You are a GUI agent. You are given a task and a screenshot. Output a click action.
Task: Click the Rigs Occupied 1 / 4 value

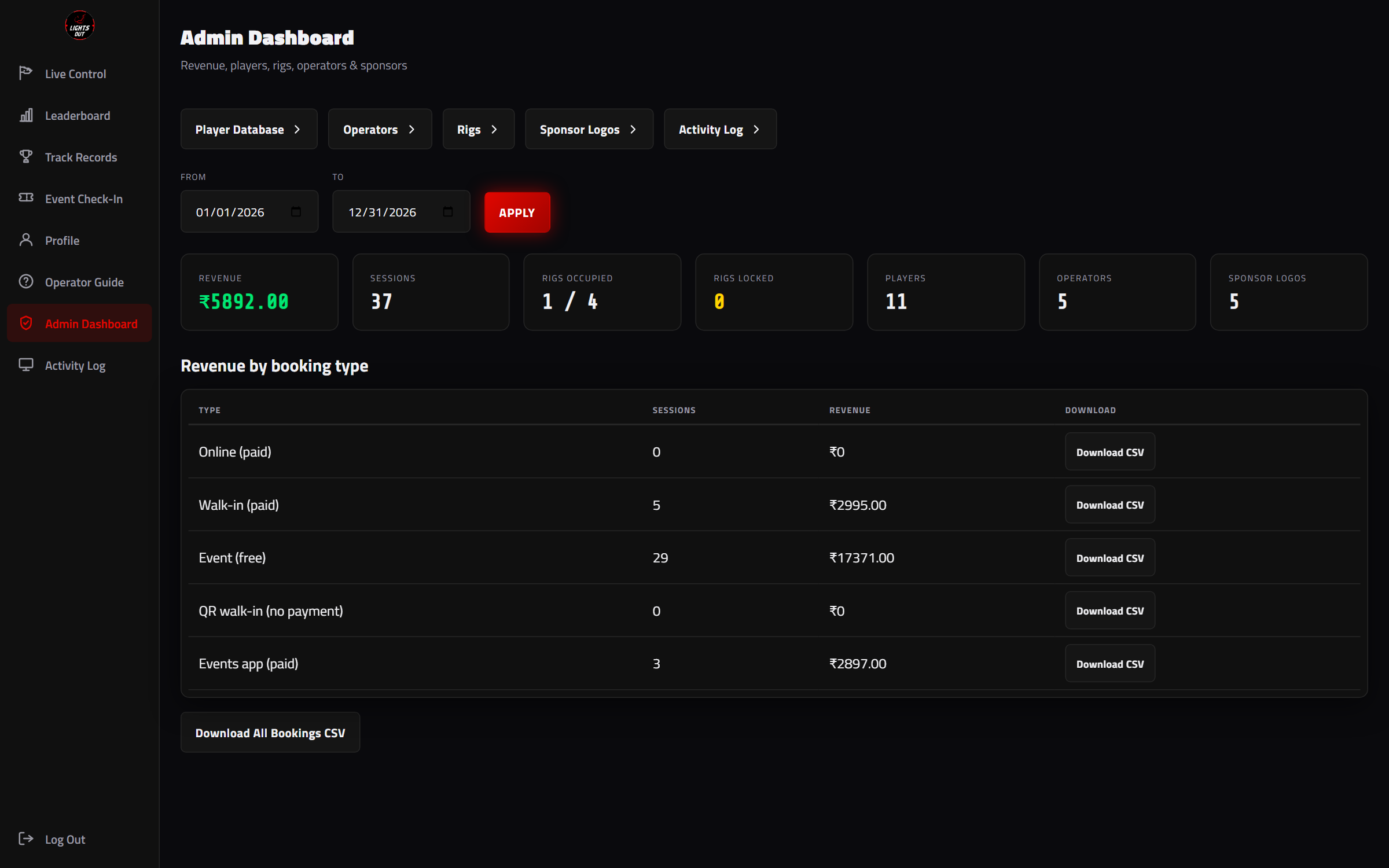click(570, 301)
